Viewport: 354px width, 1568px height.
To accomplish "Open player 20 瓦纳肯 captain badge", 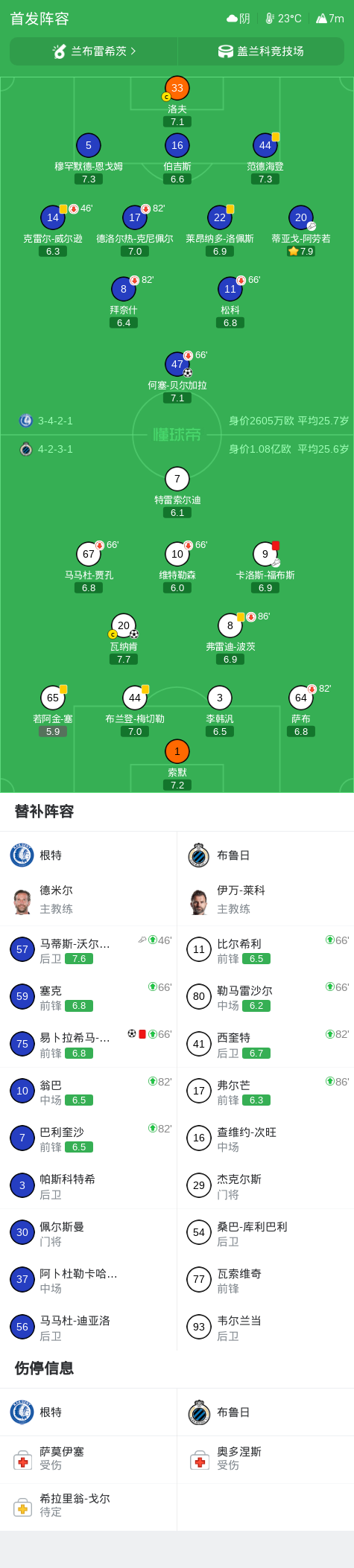I will (113, 634).
